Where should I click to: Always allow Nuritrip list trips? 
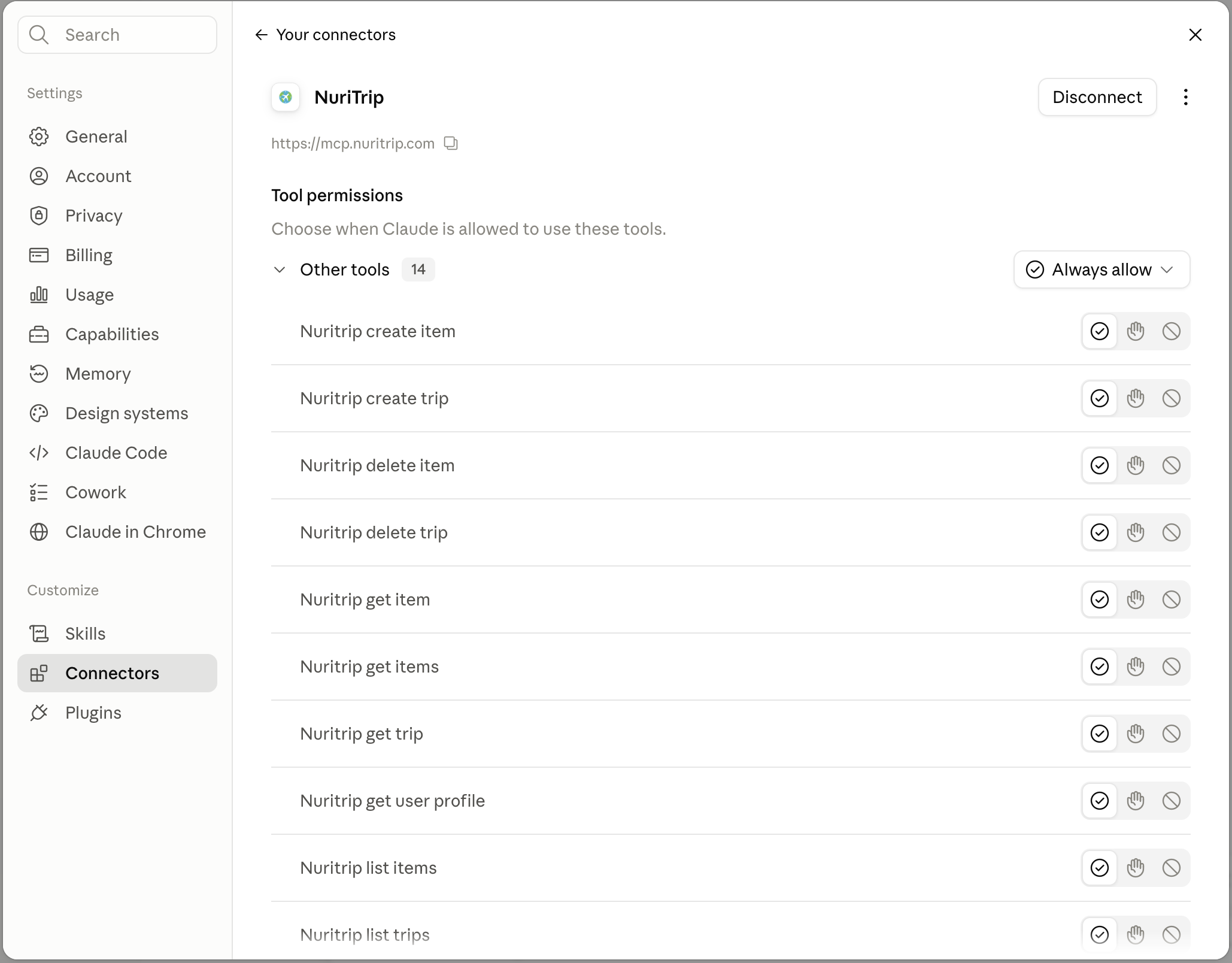(x=1099, y=935)
